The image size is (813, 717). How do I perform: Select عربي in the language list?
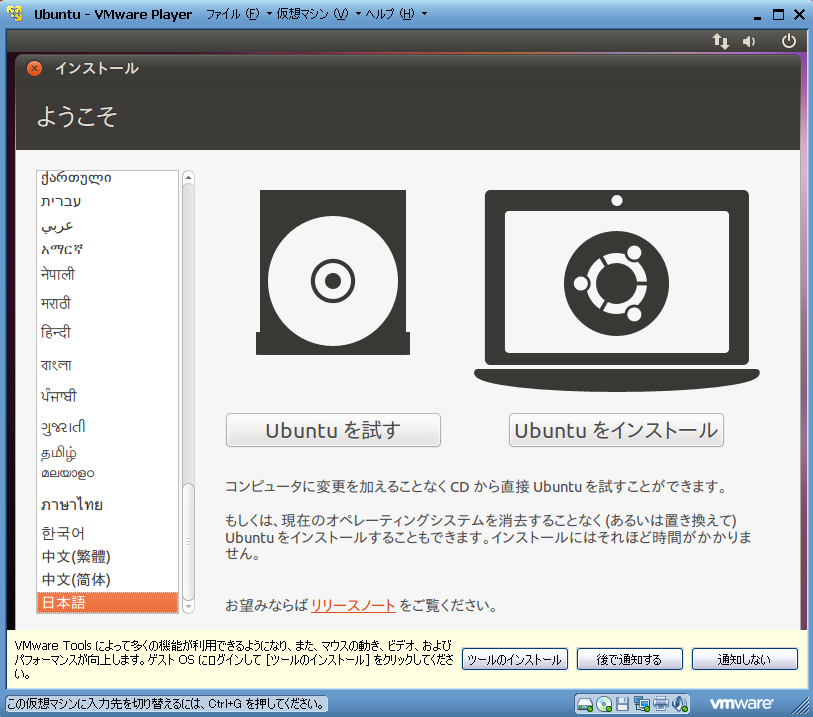[107, 226]
